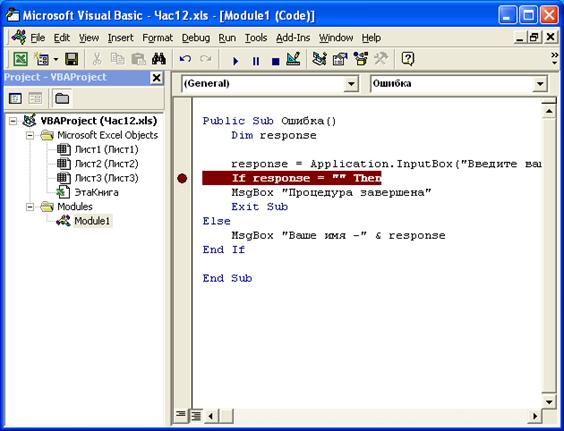Click the Save floppy disk icon
Image resolution: width=564 pixels, height=431 pixels.
point(71,59)
